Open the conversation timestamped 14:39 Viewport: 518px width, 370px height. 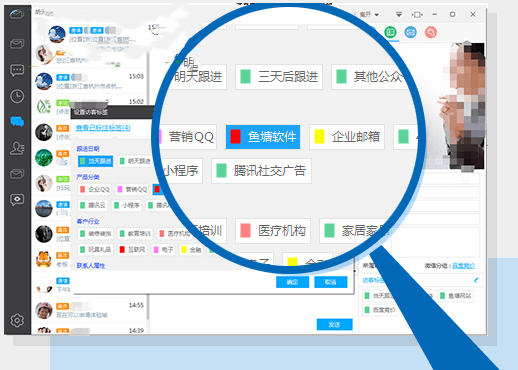89,330
